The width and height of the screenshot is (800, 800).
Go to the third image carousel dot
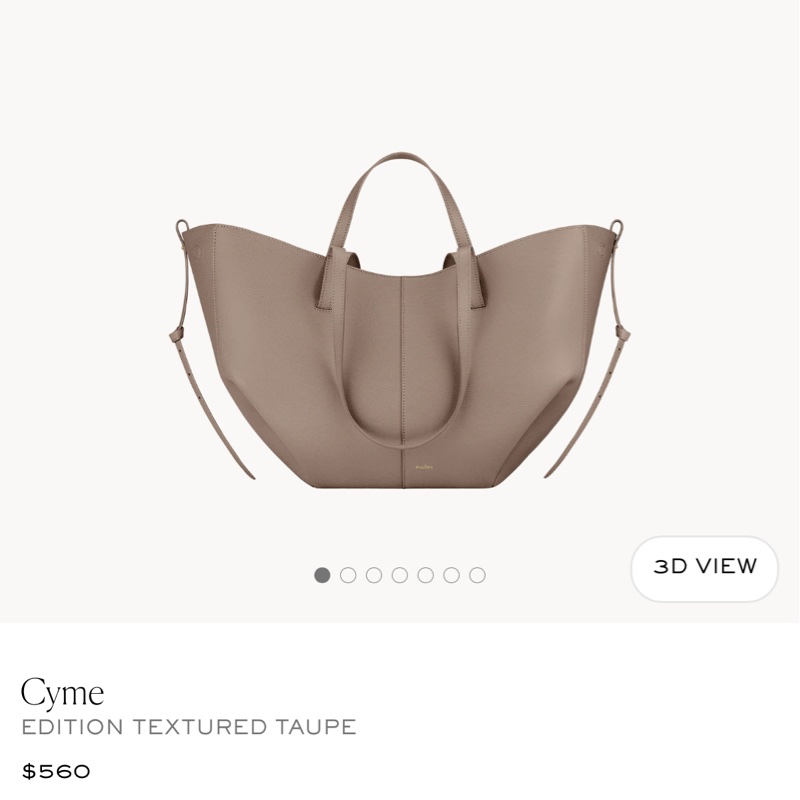coord(374,575)
